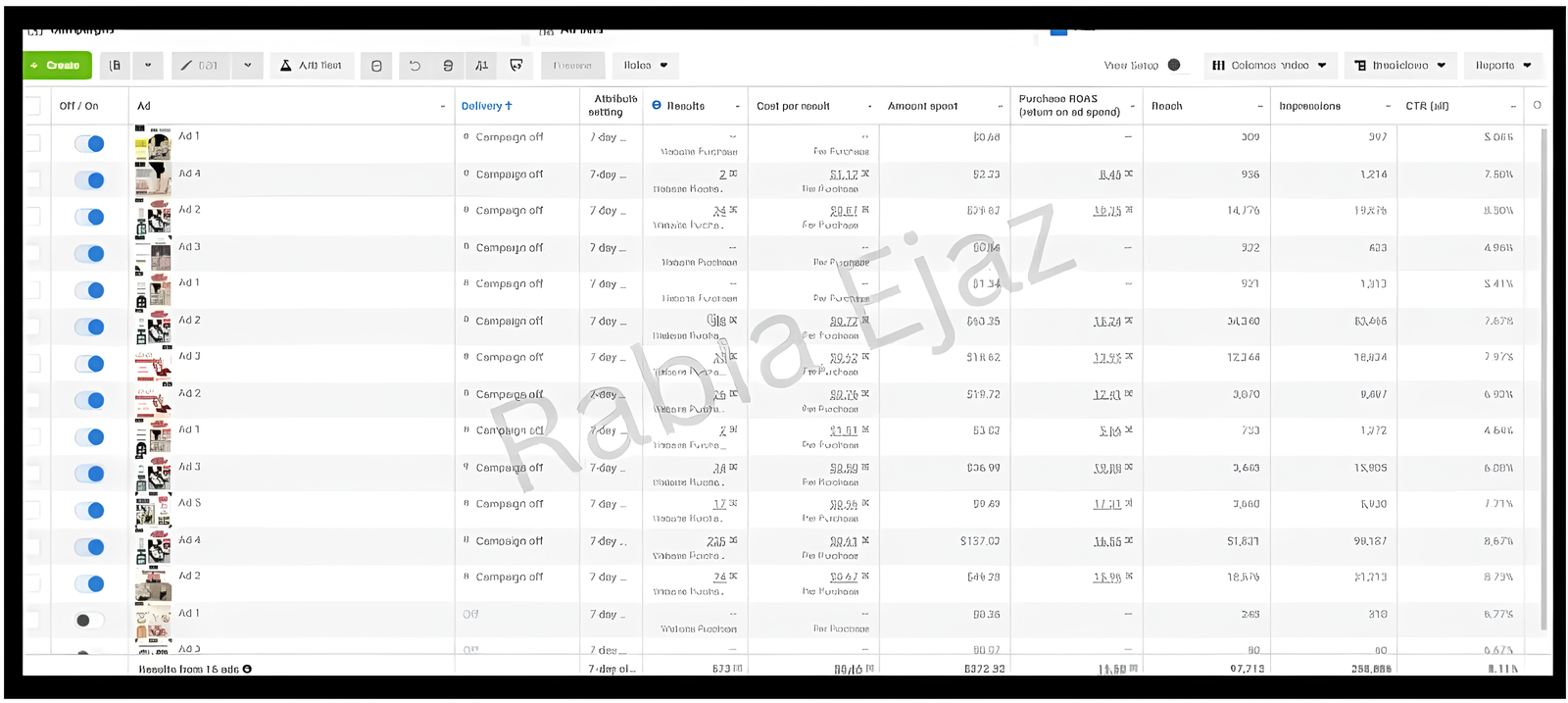Click the customize columns plus icon
The width and height of the screenshot is (1568, 703).
pos(1537,105)
